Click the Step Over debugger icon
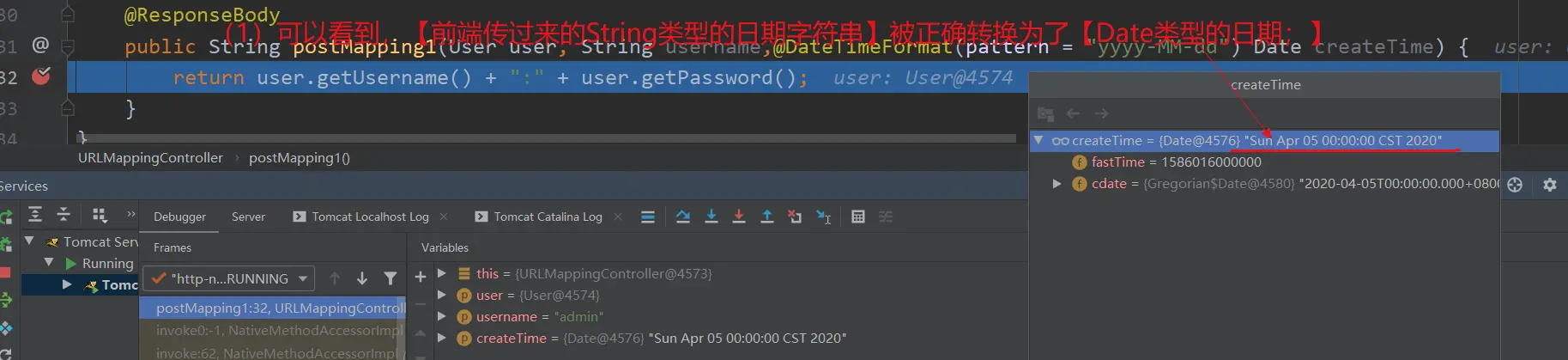The width and height of the screenshot is (1568, 360). (682, 217)
